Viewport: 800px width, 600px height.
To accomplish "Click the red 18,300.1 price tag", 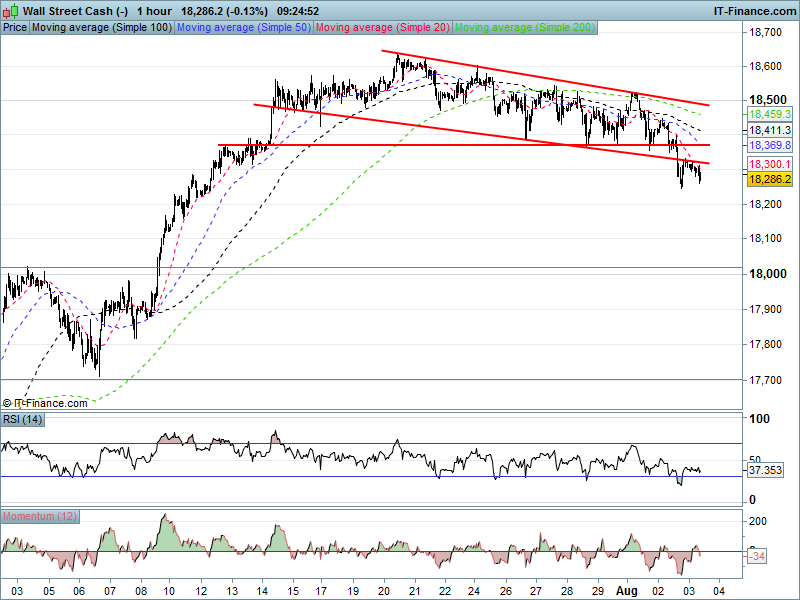I will coord(770,164).
